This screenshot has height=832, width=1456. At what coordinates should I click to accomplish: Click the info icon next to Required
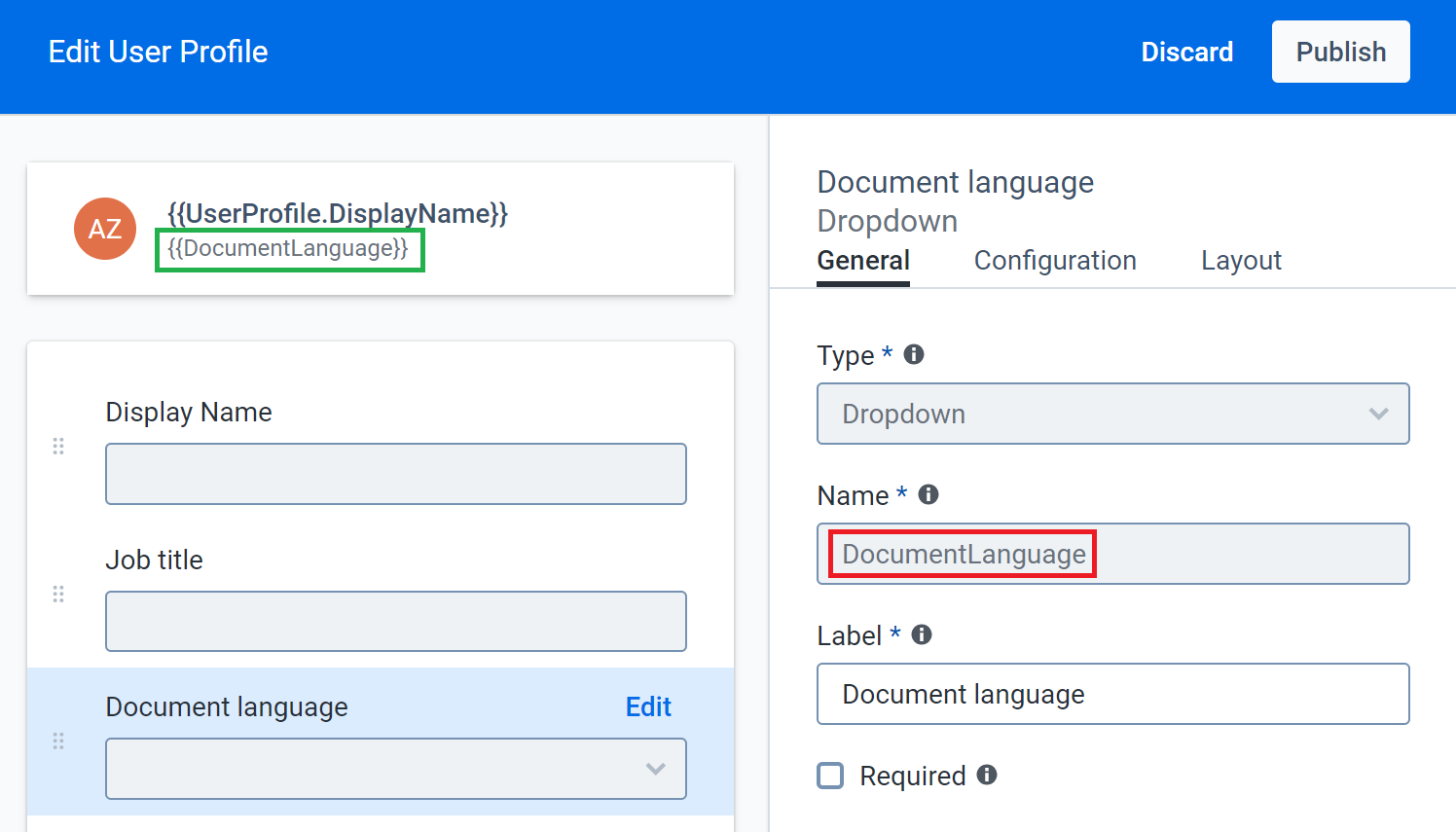point(986,776)
